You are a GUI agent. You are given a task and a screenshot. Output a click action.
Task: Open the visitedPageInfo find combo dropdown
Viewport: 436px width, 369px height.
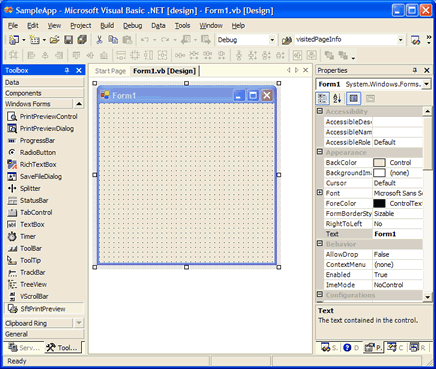coord(400,40)
